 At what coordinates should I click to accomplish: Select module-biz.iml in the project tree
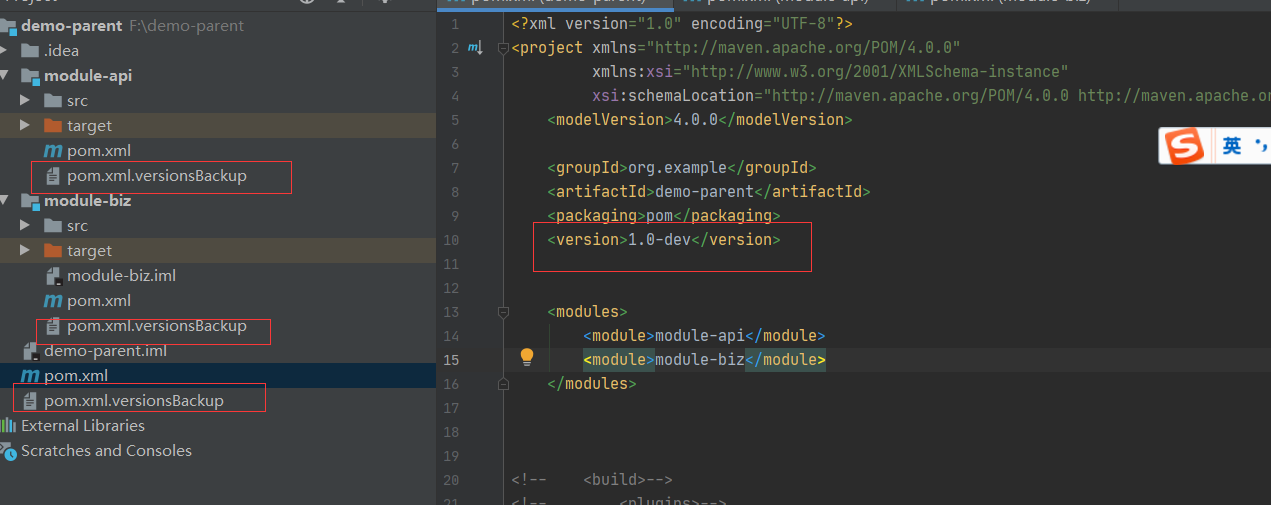point(121,276)
